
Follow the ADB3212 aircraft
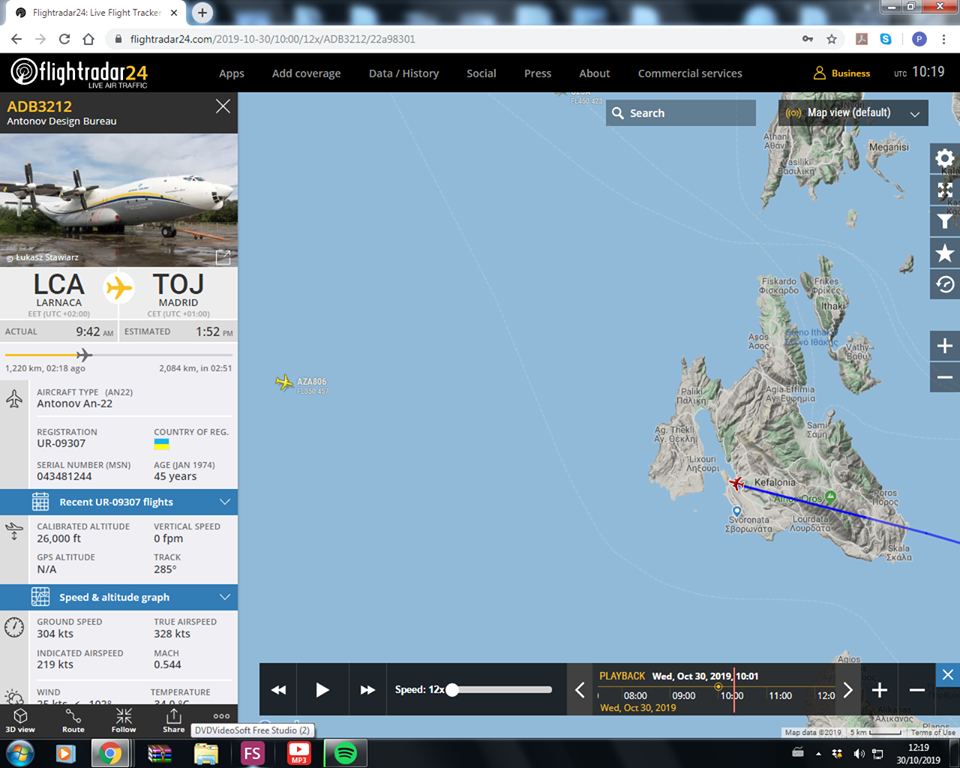(x=124, y=720)
